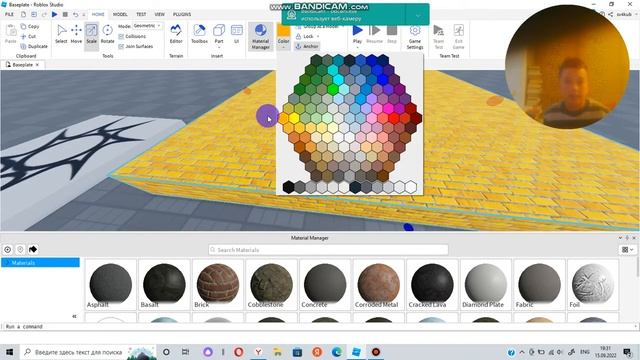
Task: Pick the black swatch in bottom grayscale row
Action: pyautogui.click(x=289, y=187)
